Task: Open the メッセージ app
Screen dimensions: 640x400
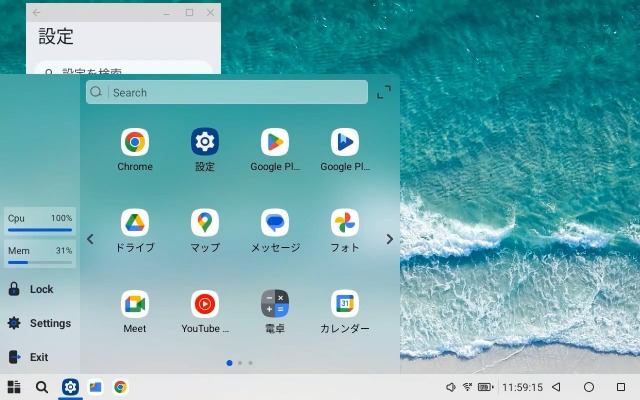Action: click(x=275, y=231)
